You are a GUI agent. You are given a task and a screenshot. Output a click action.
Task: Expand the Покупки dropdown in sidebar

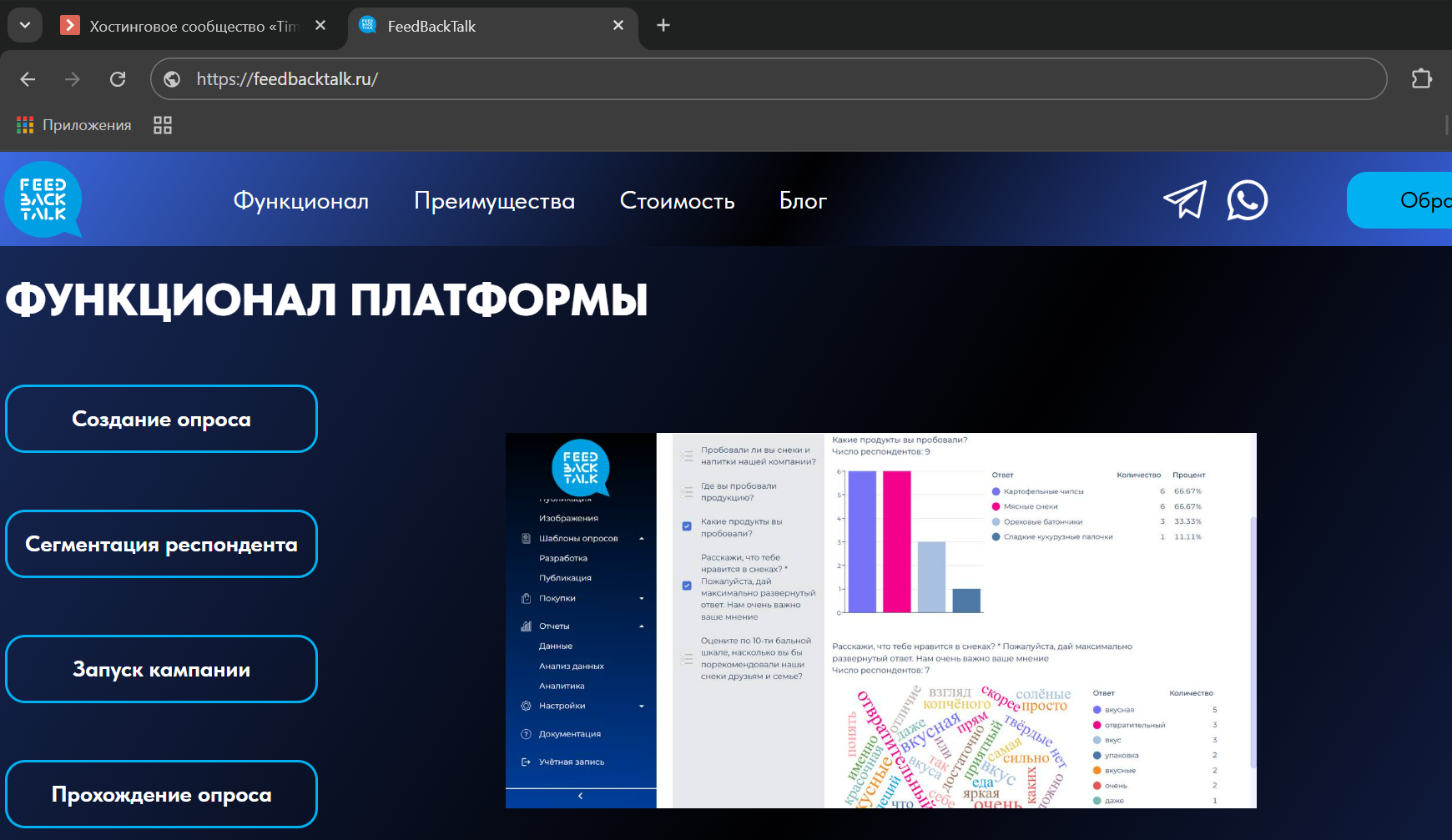[x=641, y=598]
